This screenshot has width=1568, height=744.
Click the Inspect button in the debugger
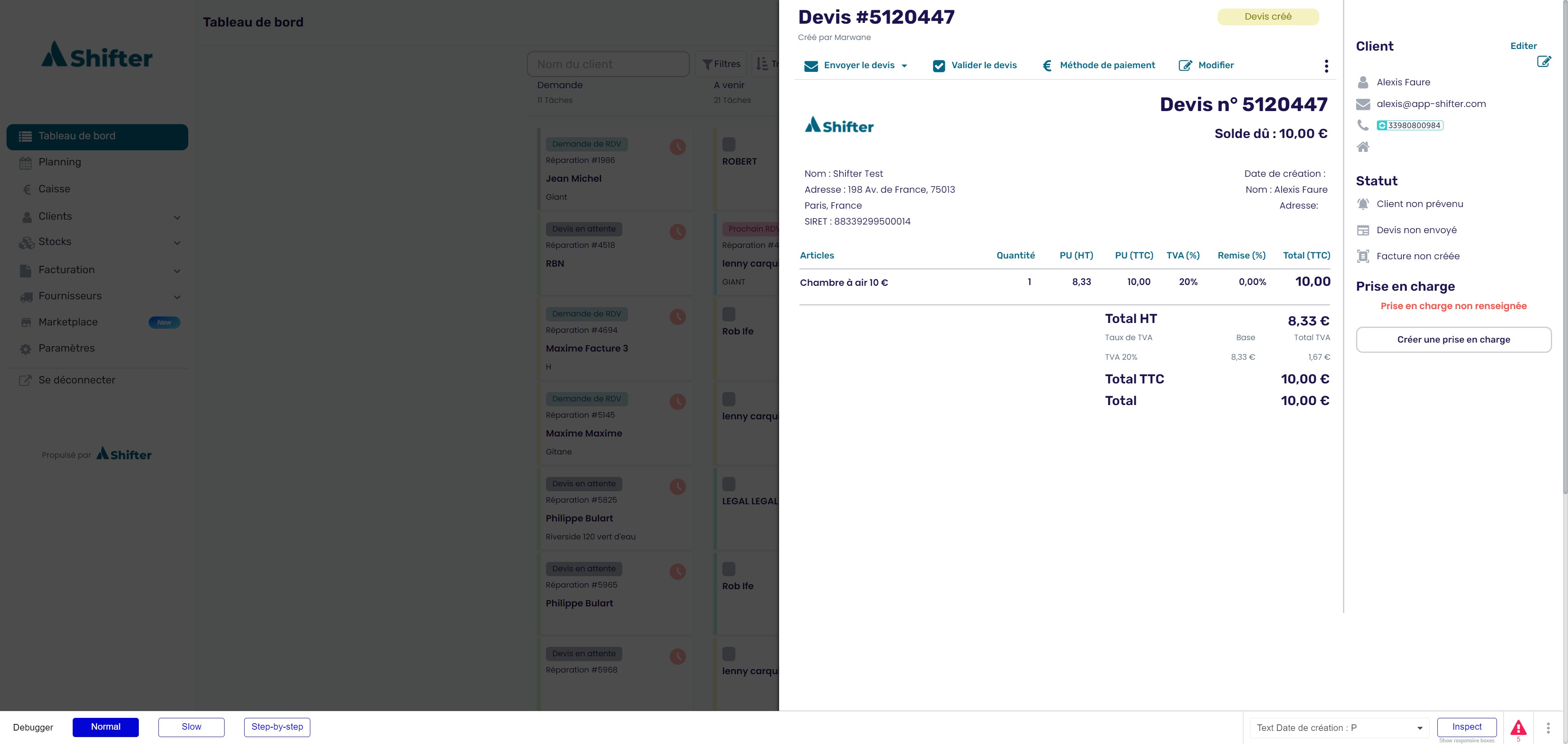tap(1466, 726)
